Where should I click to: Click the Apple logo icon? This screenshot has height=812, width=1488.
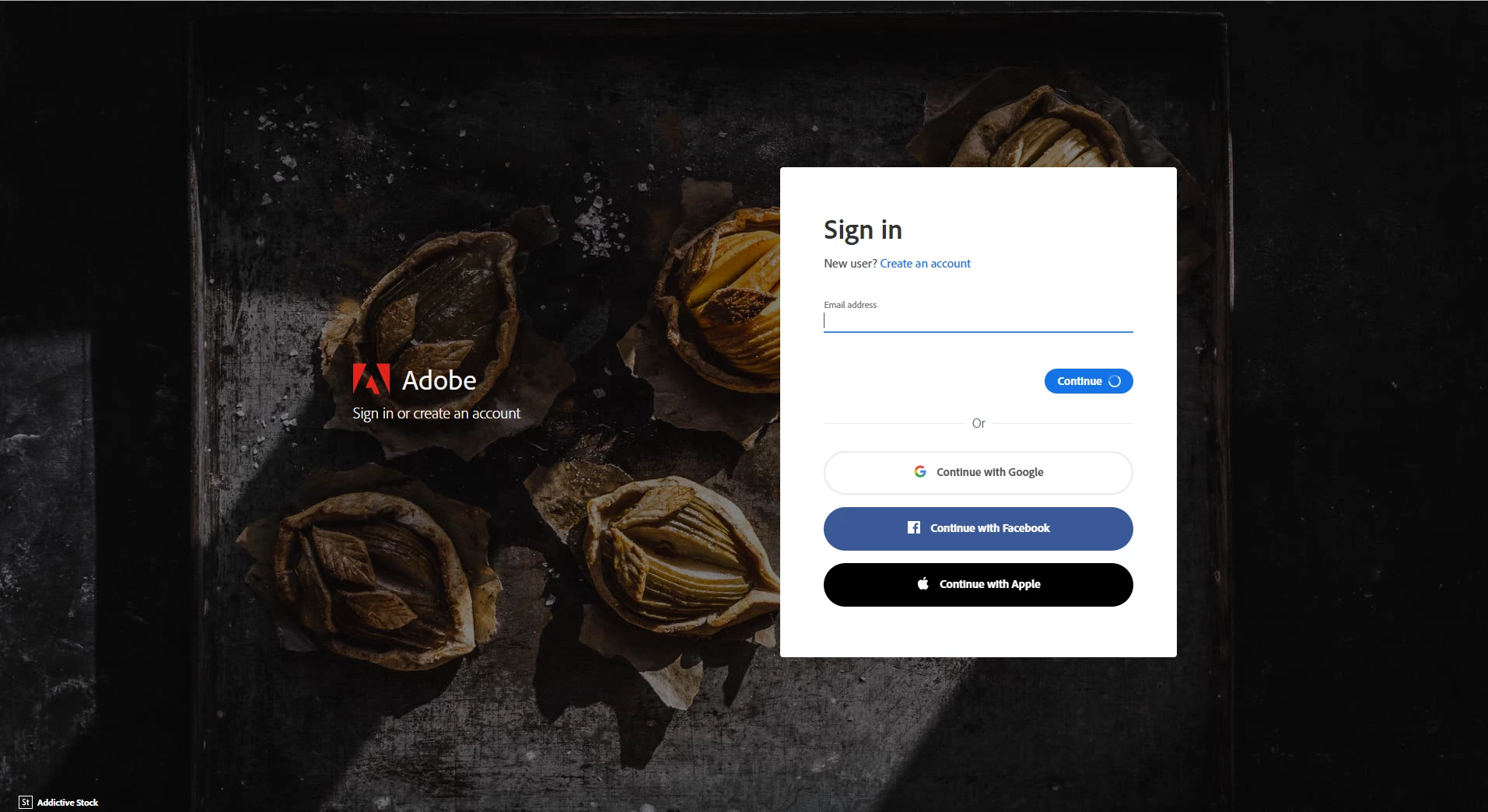[923, 583]
